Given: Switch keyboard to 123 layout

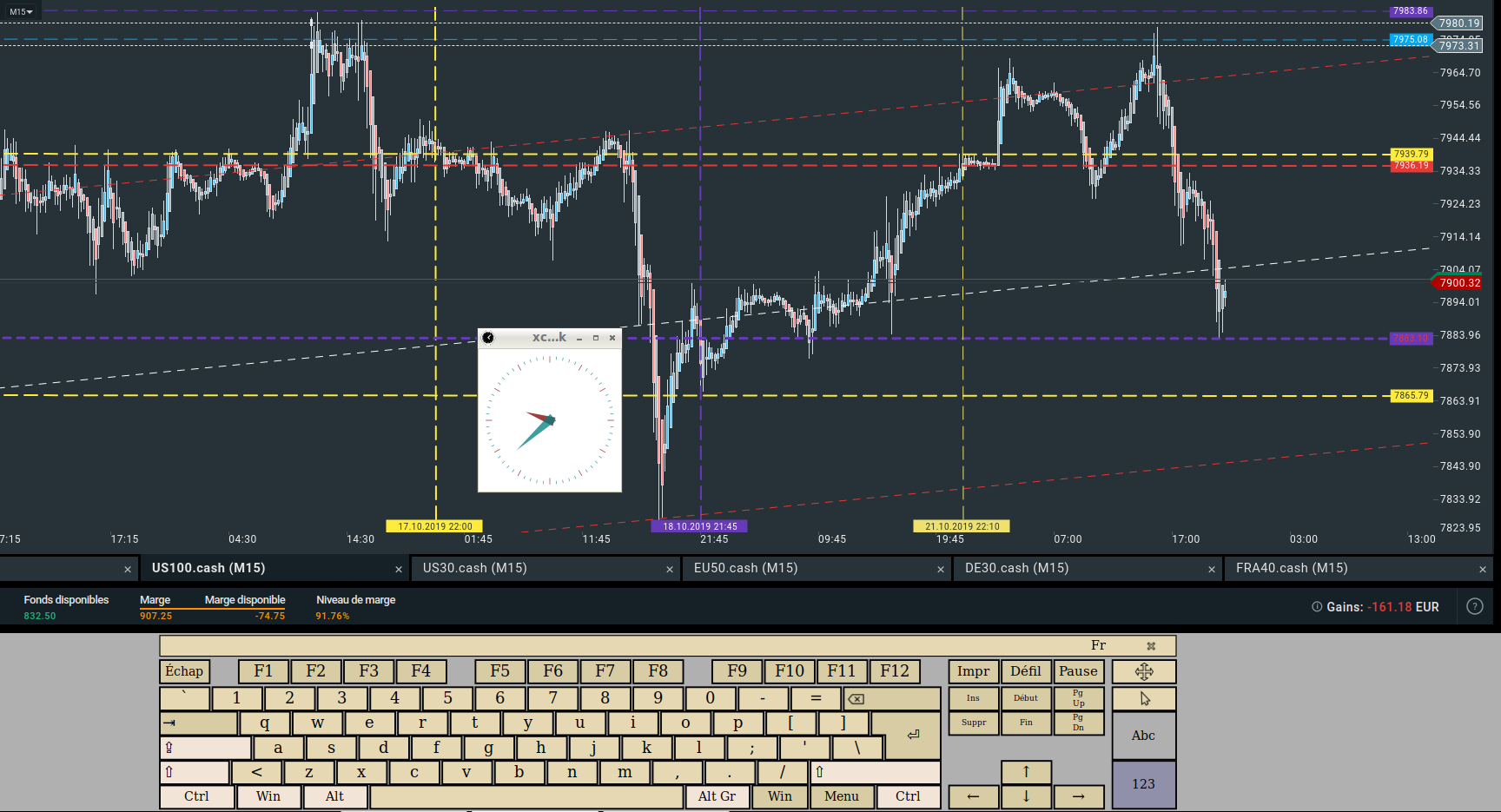Looking at the screenshot, I should 1144,784.
